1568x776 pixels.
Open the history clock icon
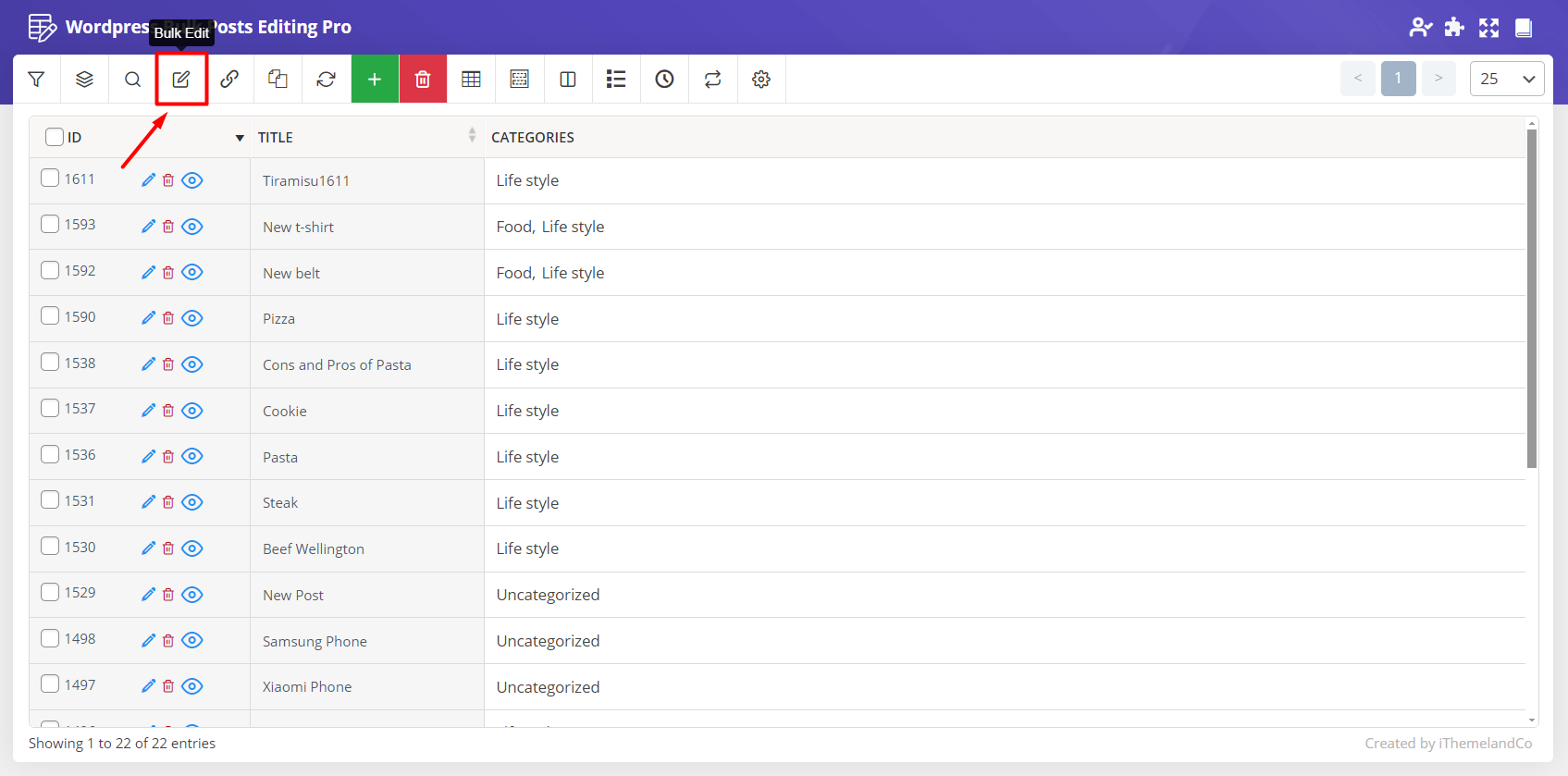point(664,80)
